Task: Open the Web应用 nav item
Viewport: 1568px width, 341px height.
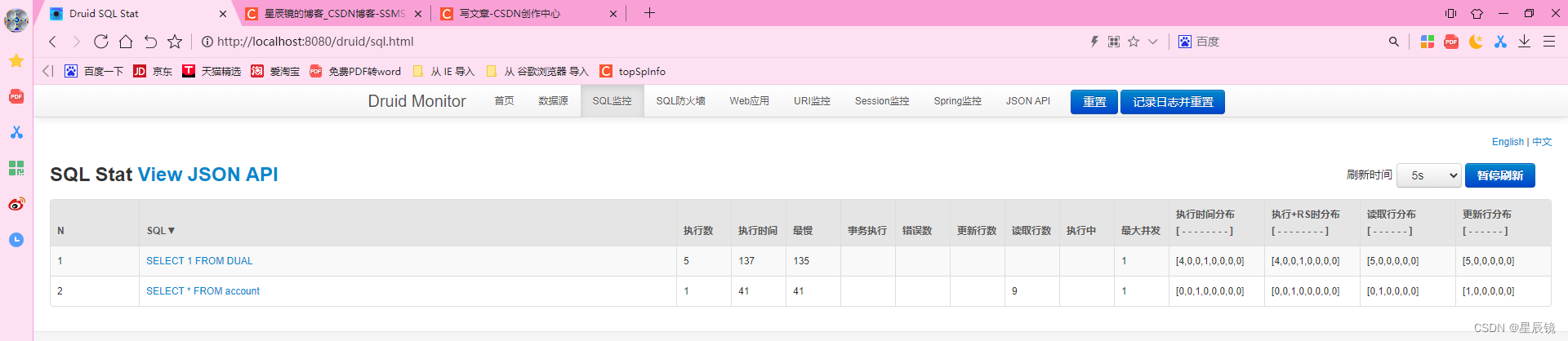Action: click(x=750, y=101)
